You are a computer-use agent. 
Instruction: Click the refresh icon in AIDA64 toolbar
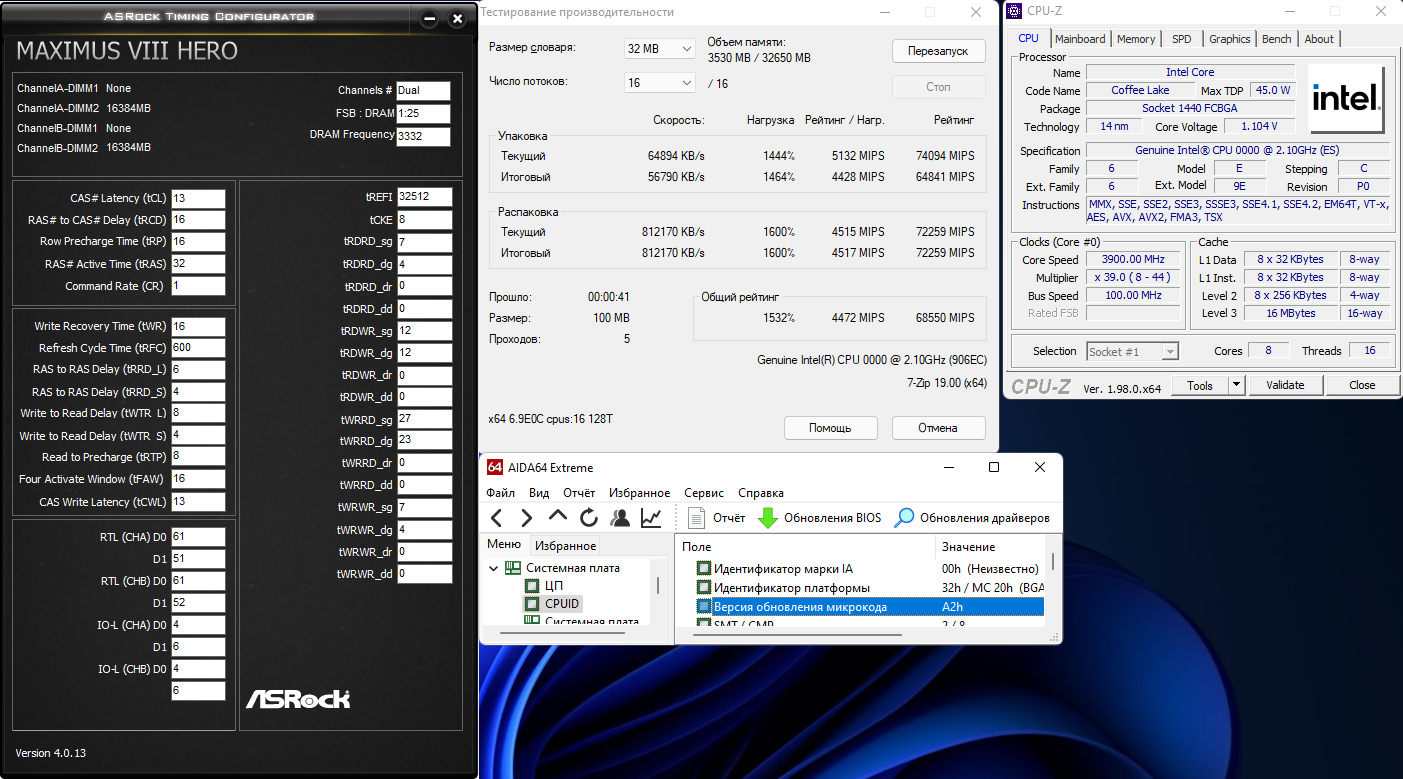point(589,518)
